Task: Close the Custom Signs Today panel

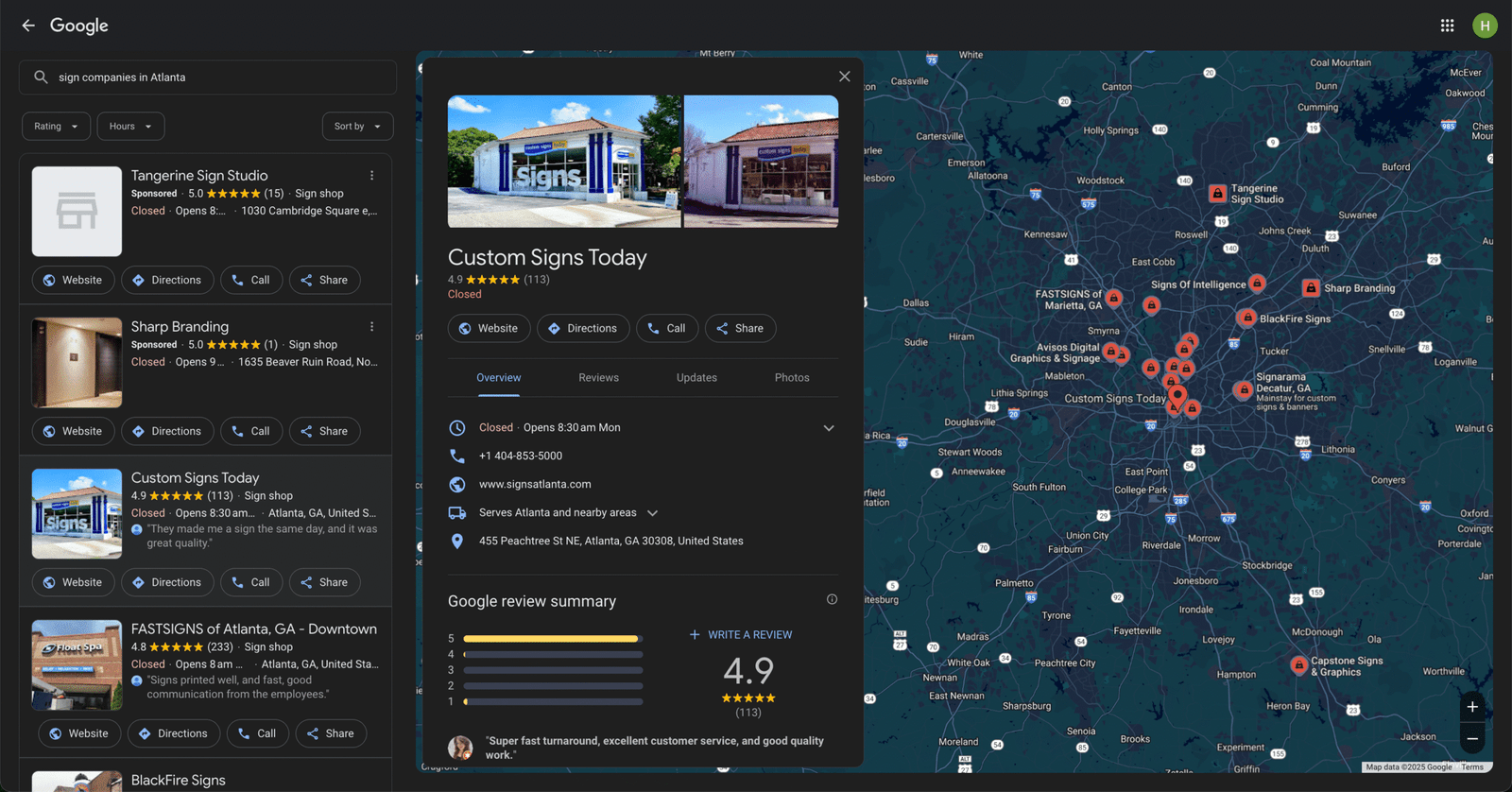Action: pos(845,77)
